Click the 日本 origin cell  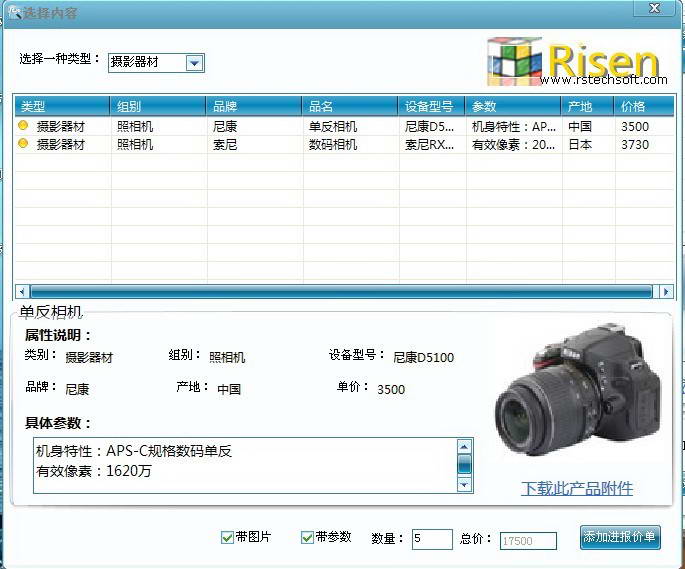580,145
